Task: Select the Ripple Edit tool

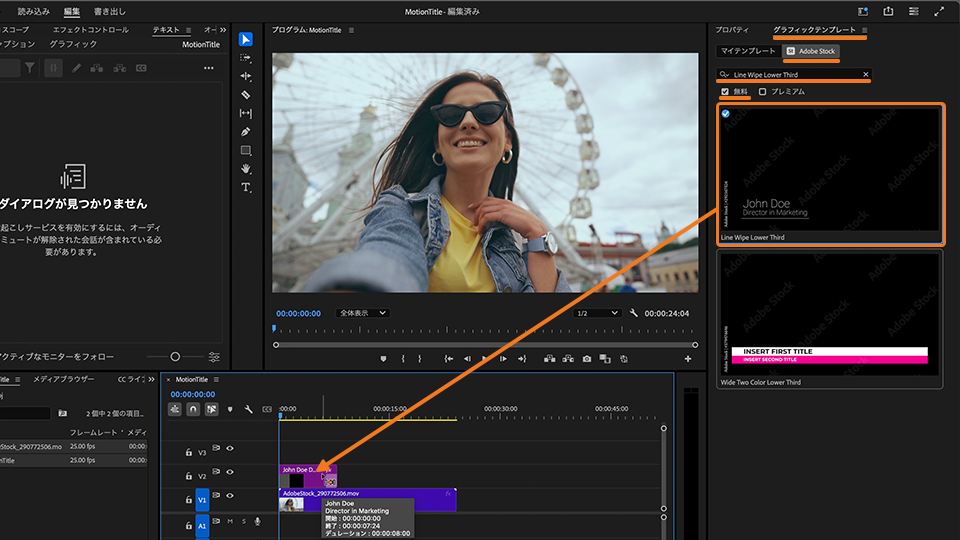Action: coord(246,76)
